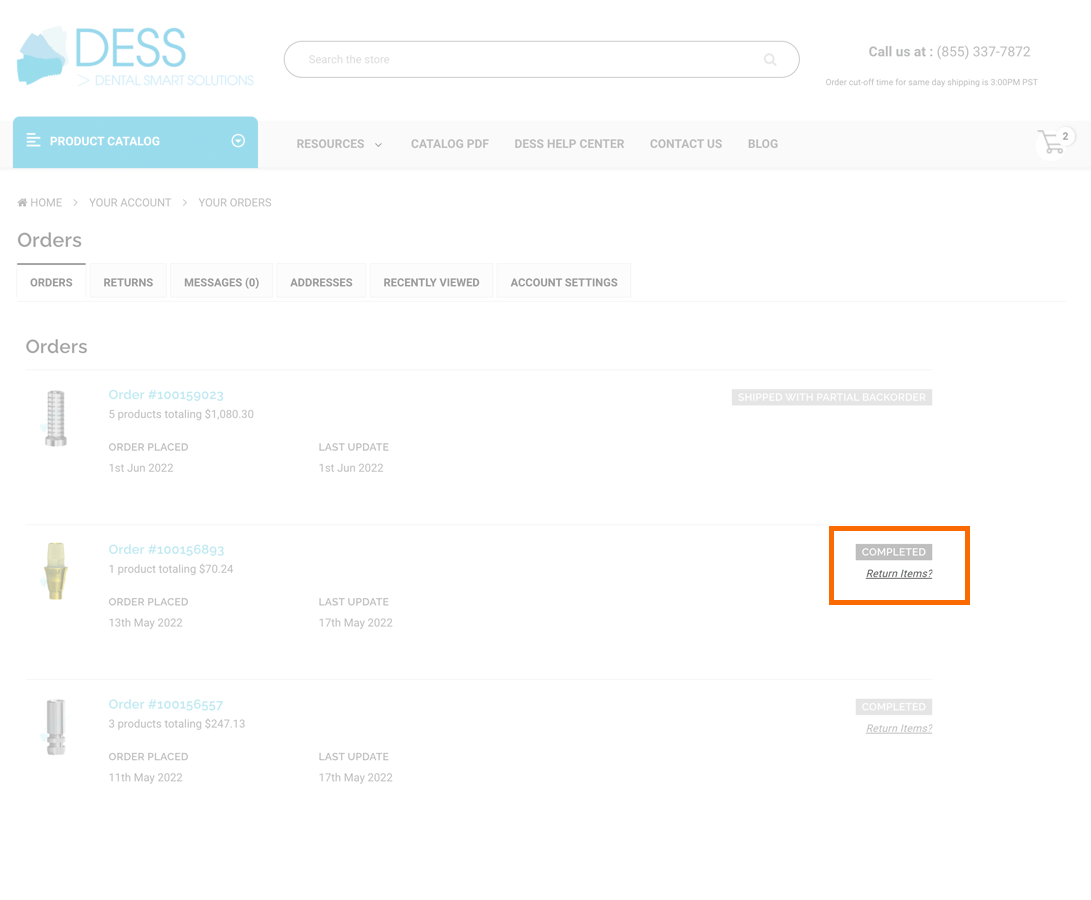Click the search magnifier icon
Screen dimensions: 1091x900
pyautogui.click(x=770, y=60)
